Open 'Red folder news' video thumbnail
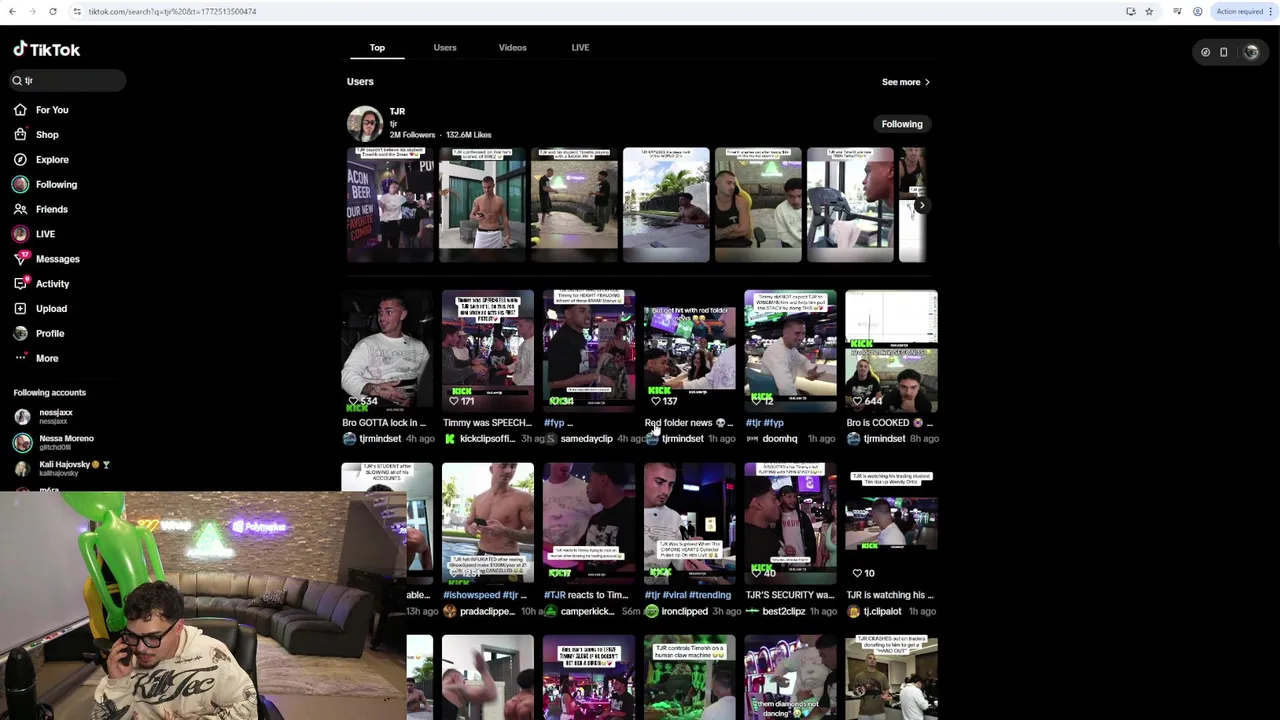 tap(690, 351)
